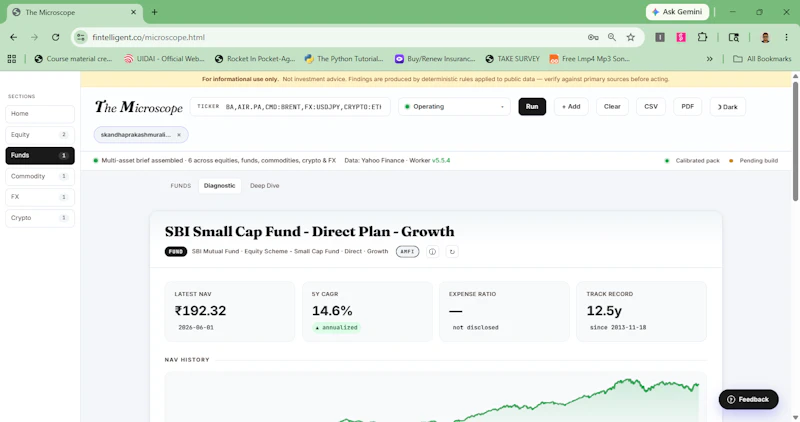Screen dimensions: 800x422
Task: Open the UIDAI Official Web bookmark
Action: click(164, 59)
